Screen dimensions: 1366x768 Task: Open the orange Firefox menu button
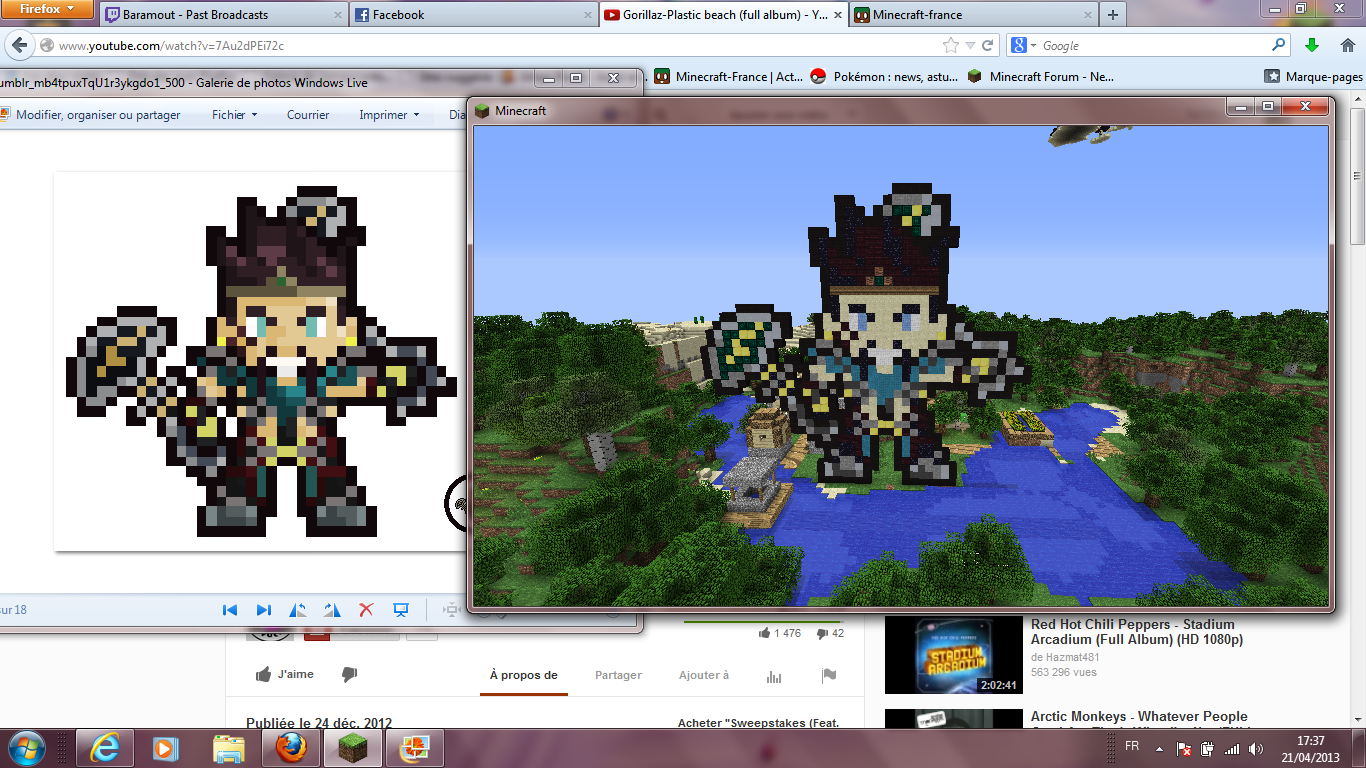47,9
